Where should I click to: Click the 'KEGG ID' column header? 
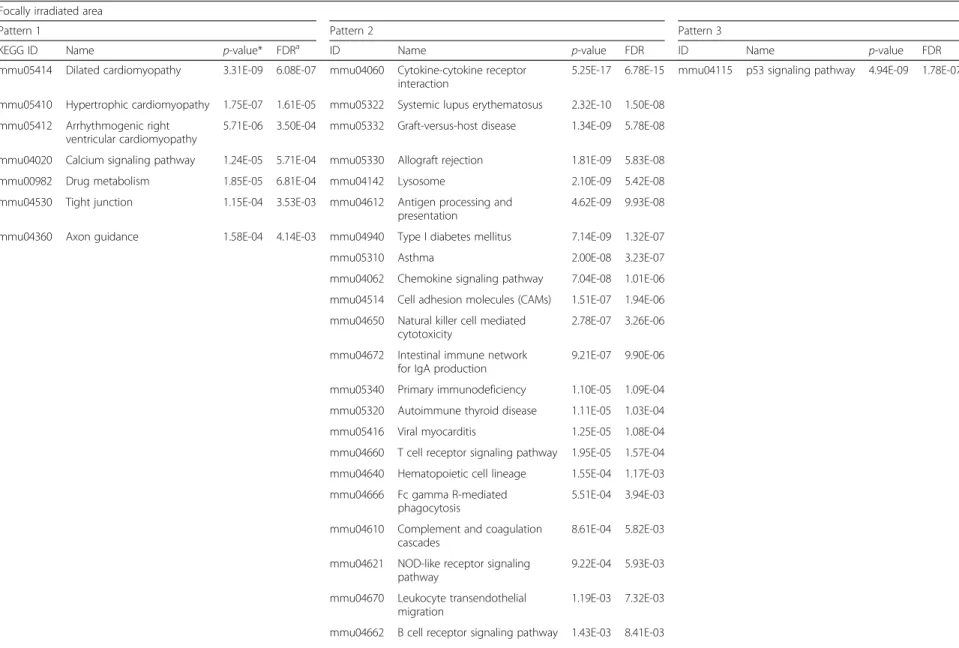(x=19, y=51)
